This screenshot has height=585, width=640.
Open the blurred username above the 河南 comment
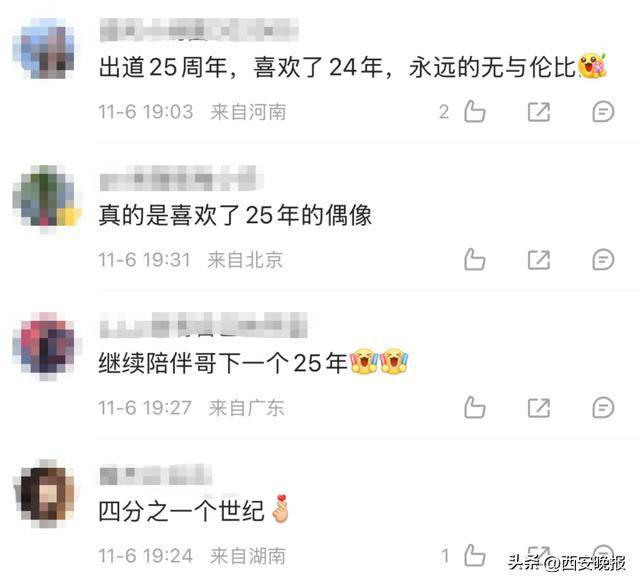coord(199,30)
